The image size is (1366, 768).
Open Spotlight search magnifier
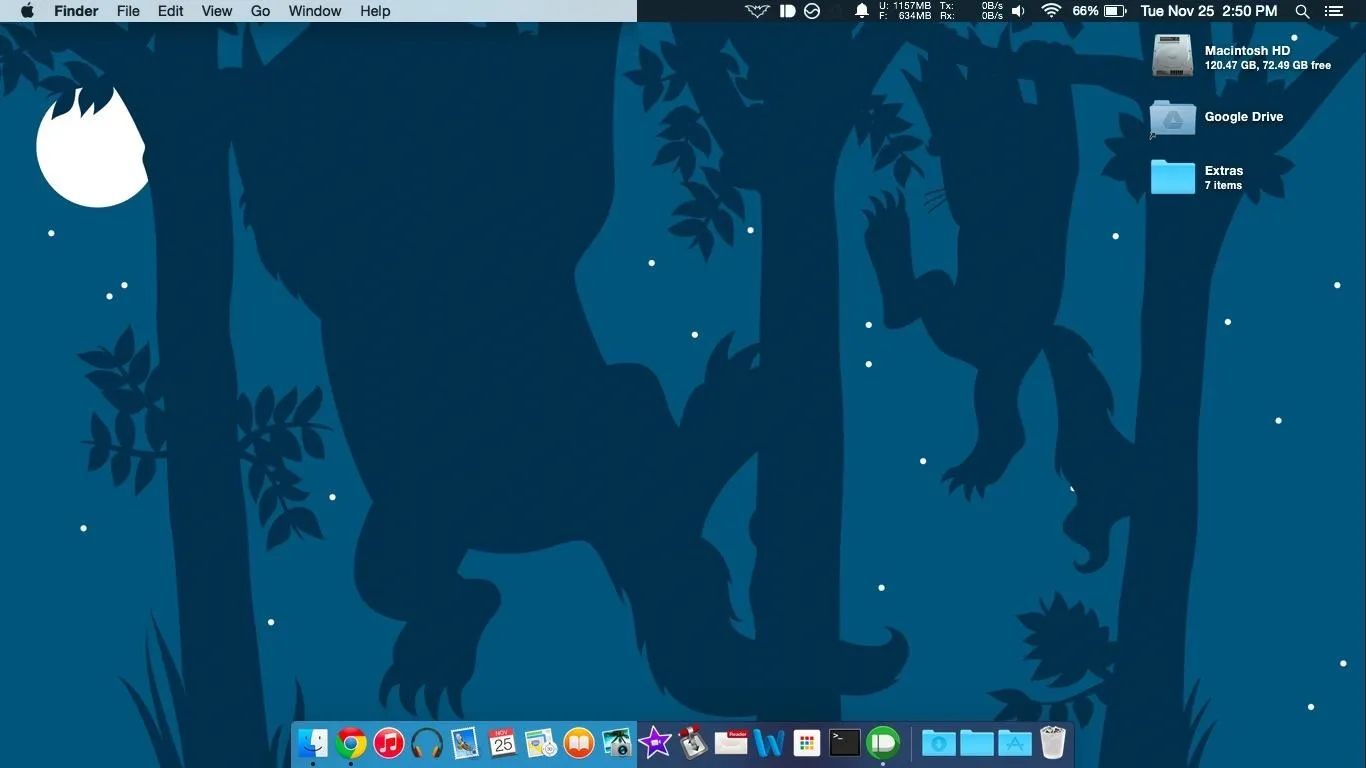coord(1302,11)
